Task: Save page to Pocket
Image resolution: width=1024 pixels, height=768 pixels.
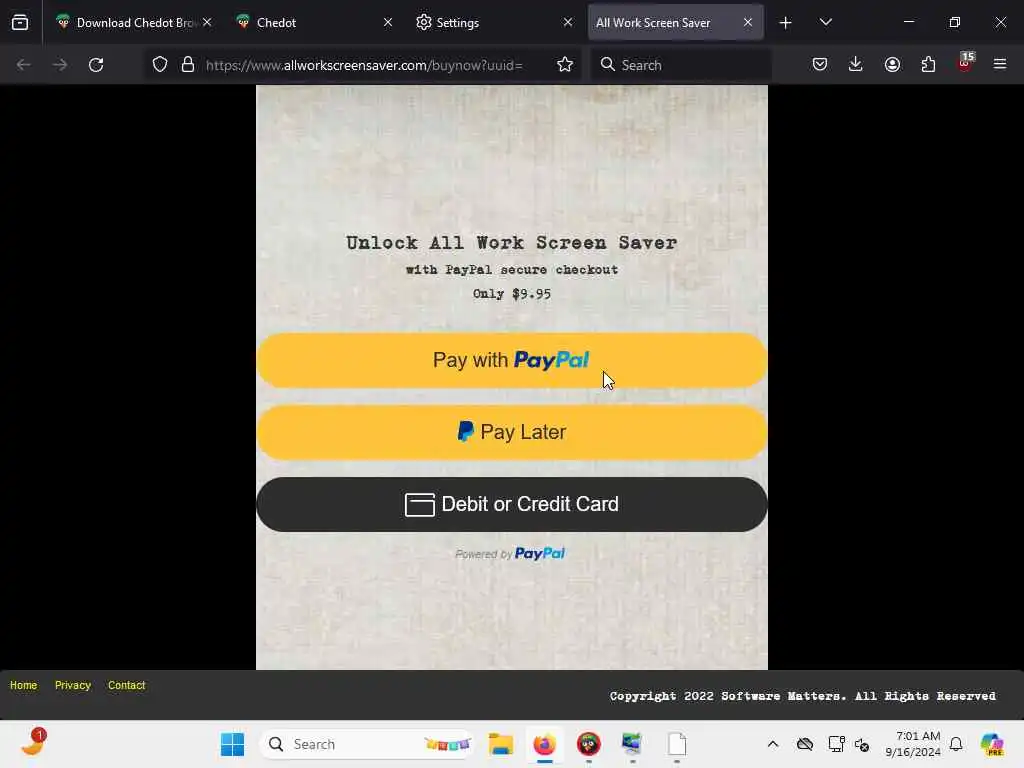Action: (820, 65)
